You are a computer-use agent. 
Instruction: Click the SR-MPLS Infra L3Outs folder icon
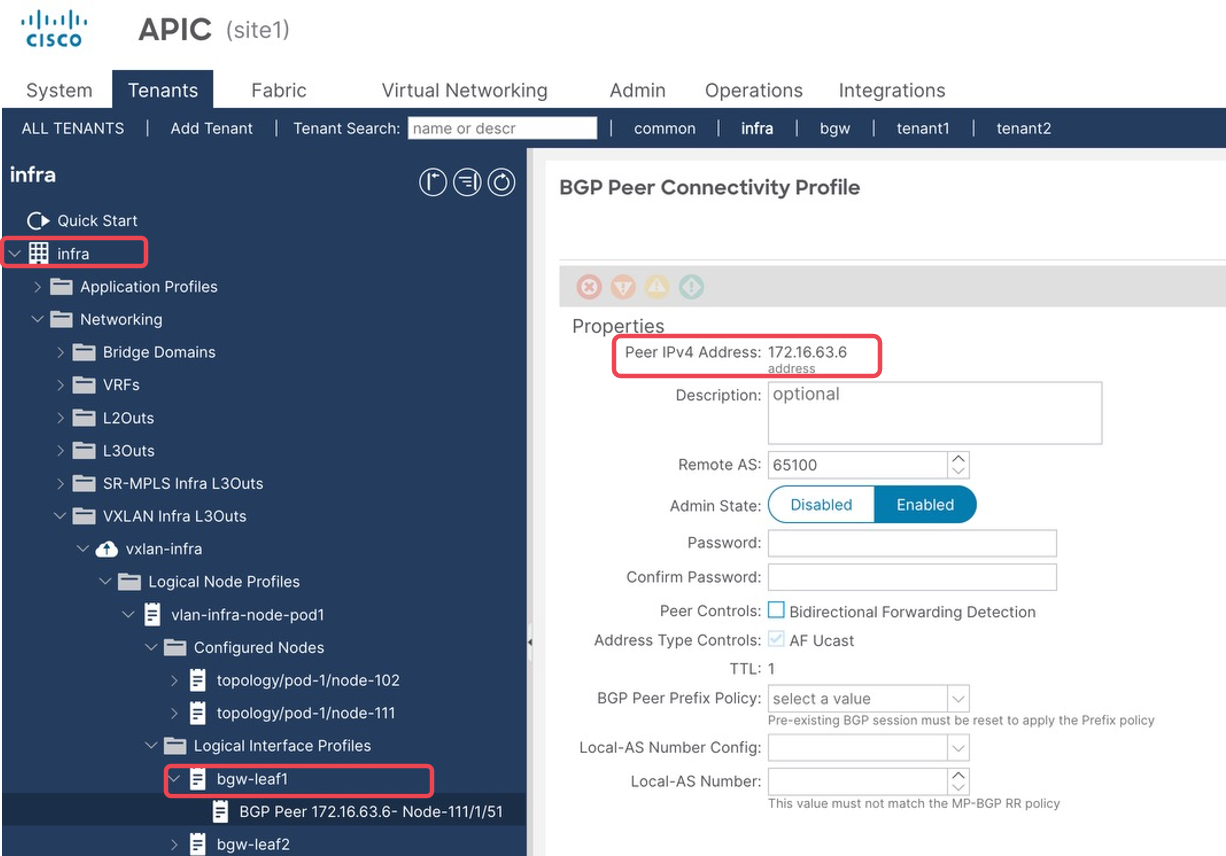[x=84, y=484]
